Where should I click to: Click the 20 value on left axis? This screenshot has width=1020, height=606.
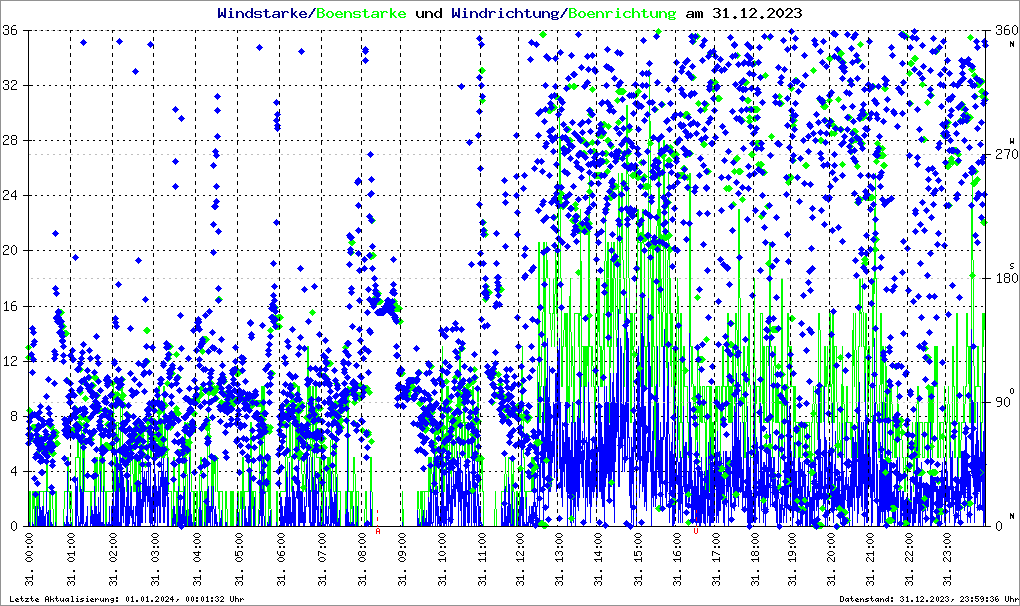coord(13,251)
